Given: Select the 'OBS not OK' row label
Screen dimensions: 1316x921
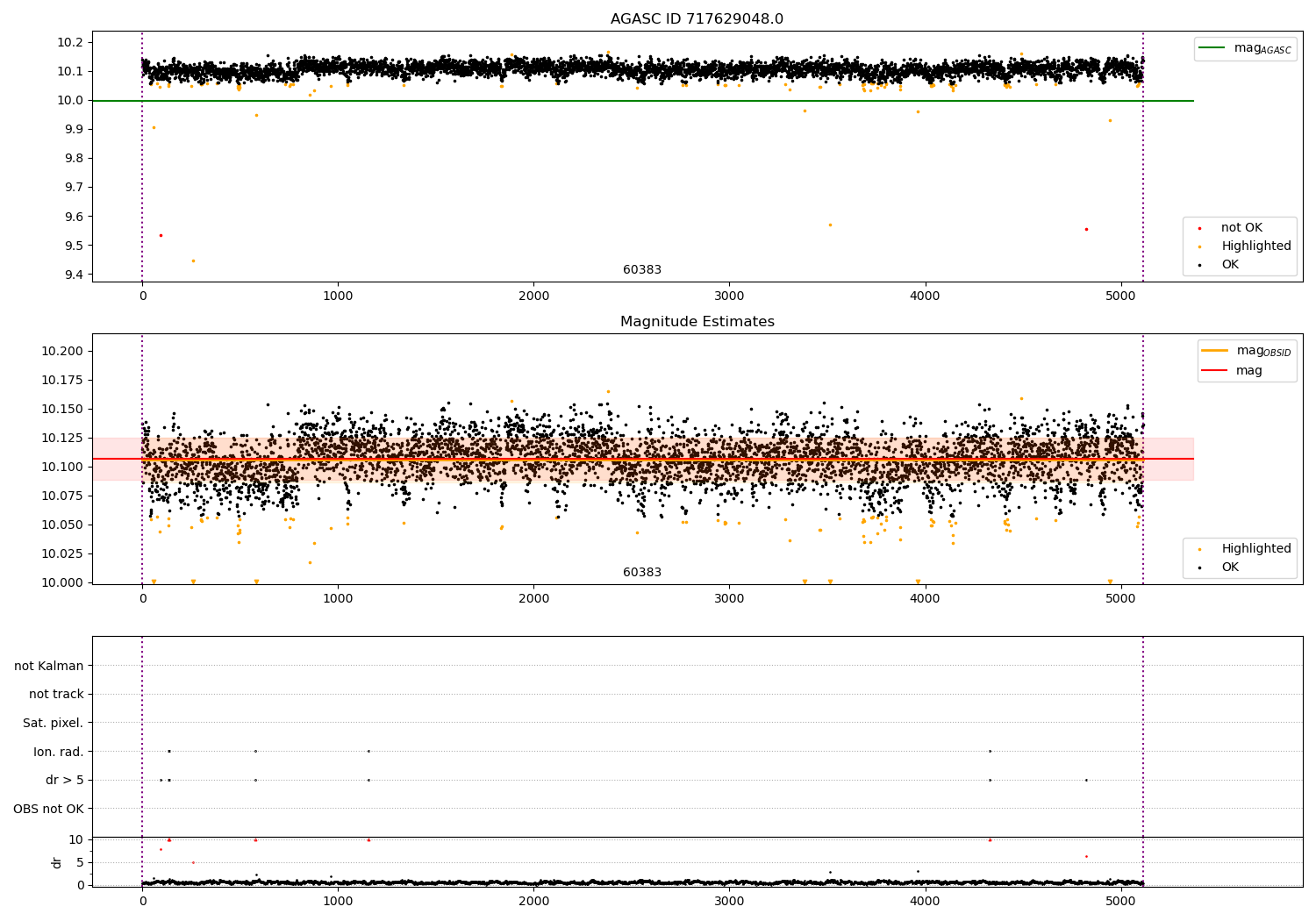Looking at the screenshot, I should [48, 810].
